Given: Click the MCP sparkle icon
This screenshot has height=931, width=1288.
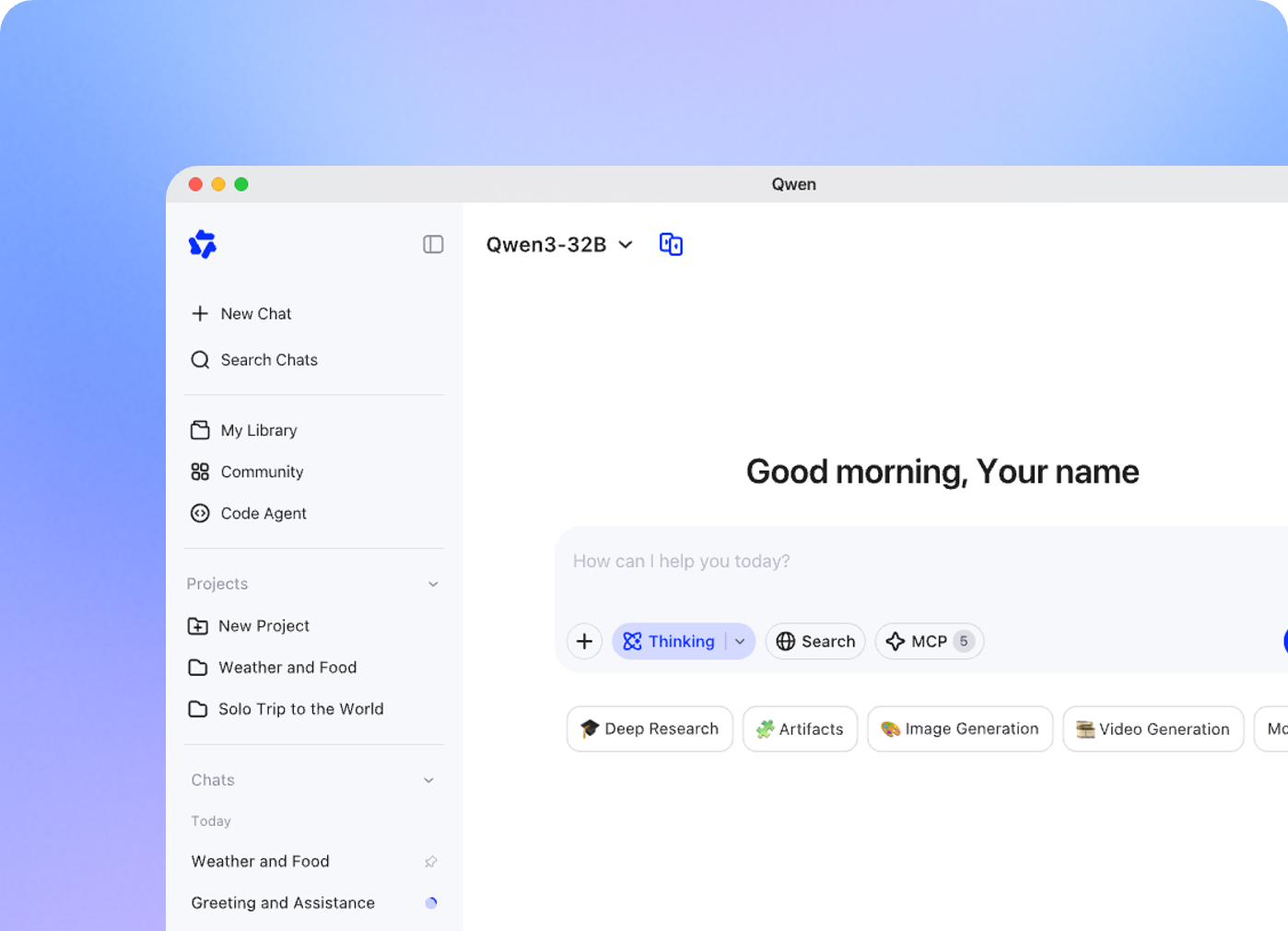Looking at the screenshot, I should (x=895, y=641).
